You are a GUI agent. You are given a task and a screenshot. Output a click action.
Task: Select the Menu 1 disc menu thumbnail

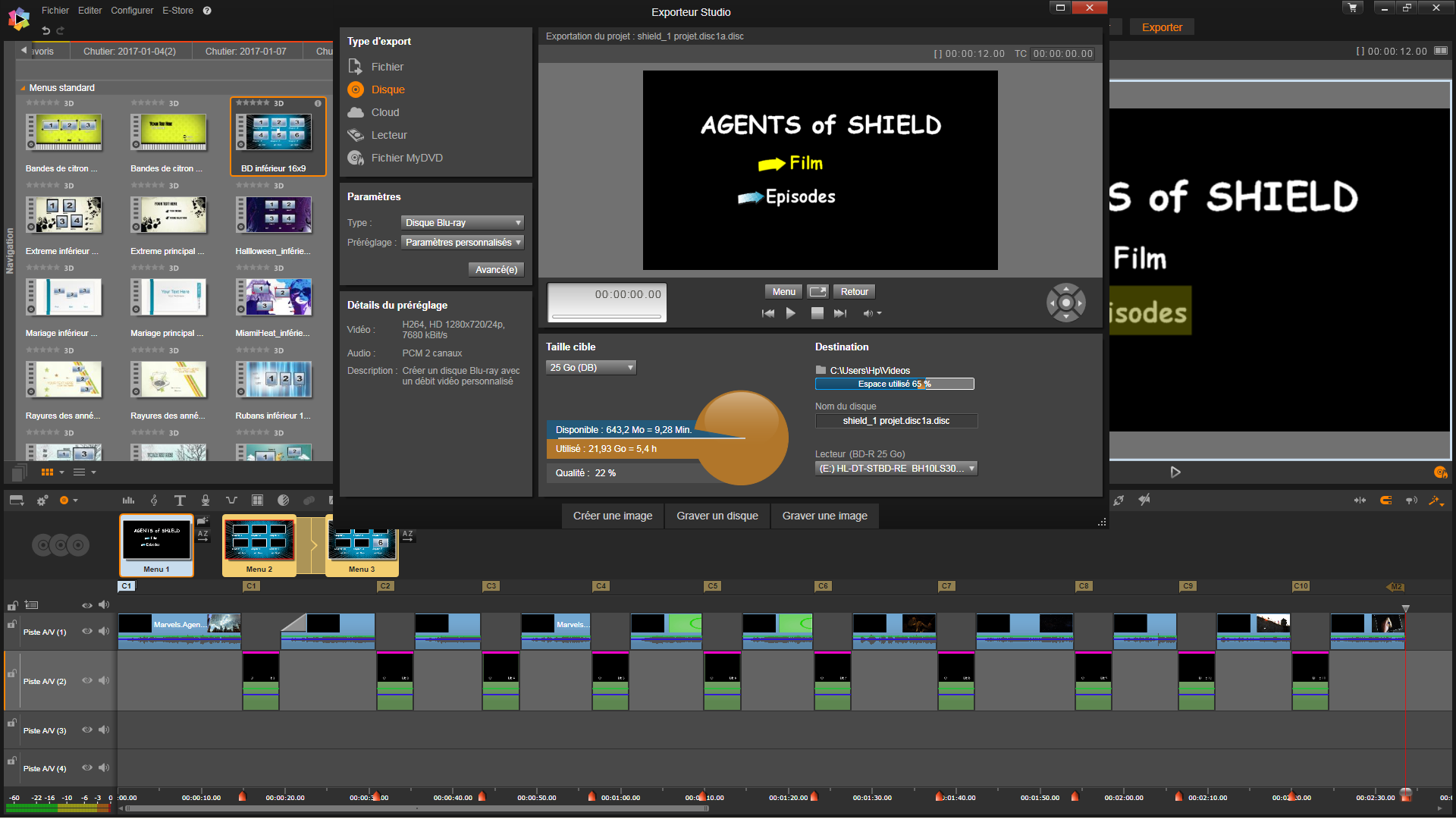pos(156,545)
